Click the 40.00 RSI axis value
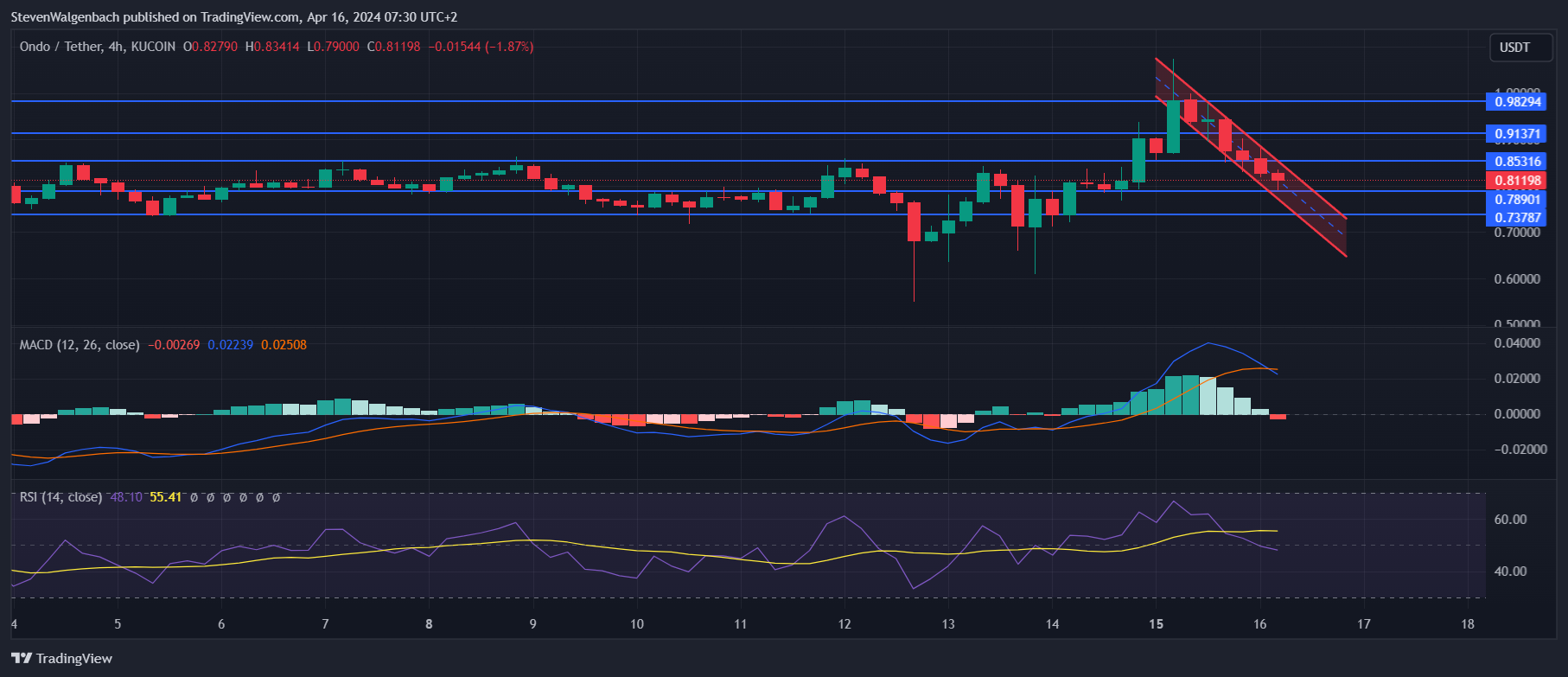The height and width of the screenshot is (677, 1568). coord(1510,572)
